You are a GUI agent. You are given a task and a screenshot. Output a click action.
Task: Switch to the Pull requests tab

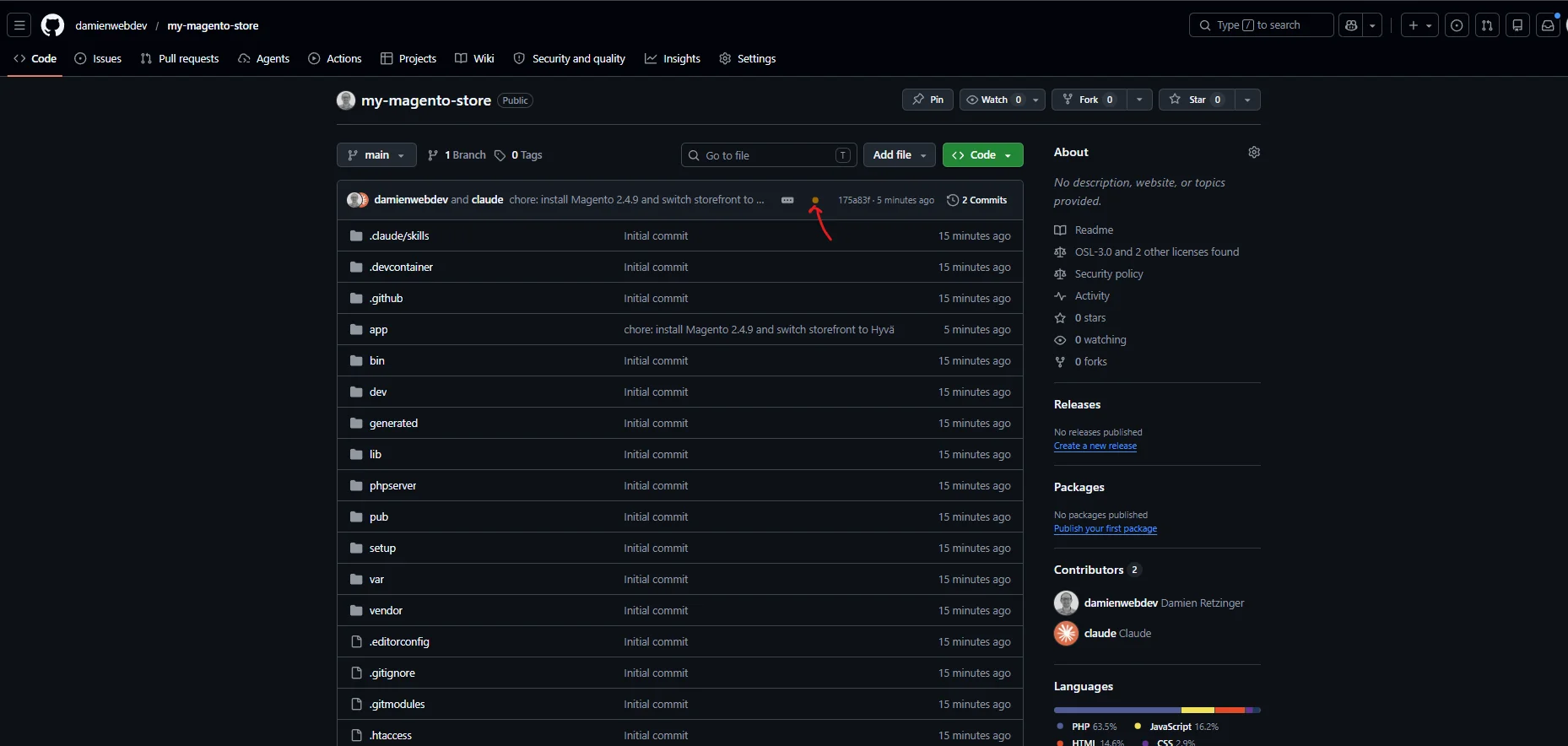pos(180,58)
